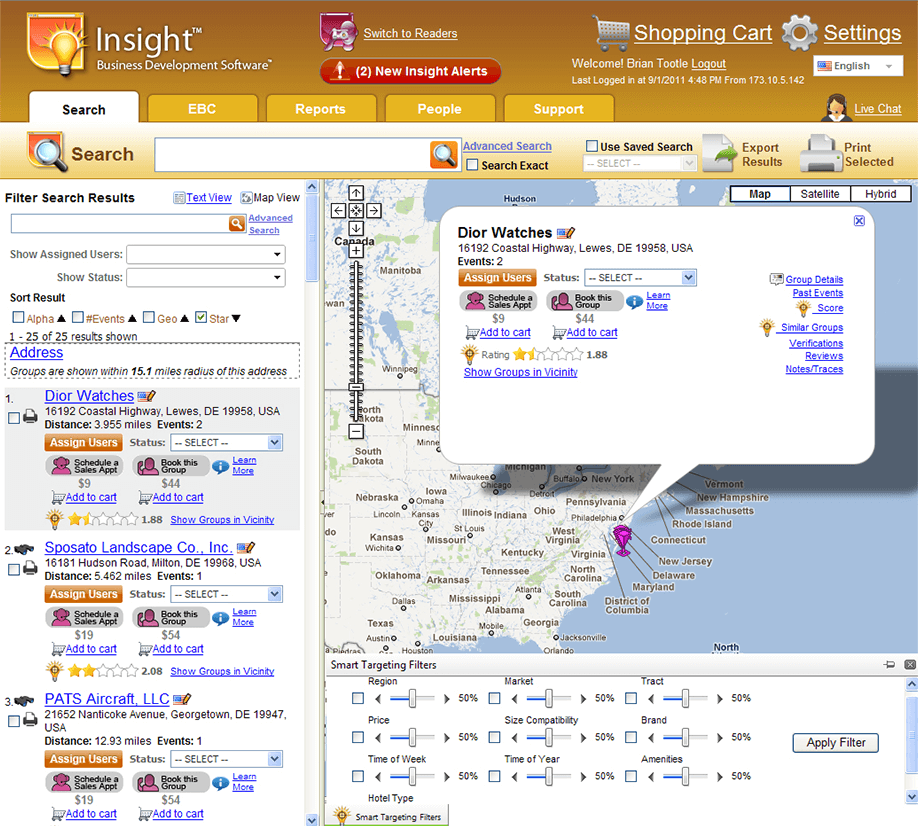Open Group Details link in popup

point(814,279)
